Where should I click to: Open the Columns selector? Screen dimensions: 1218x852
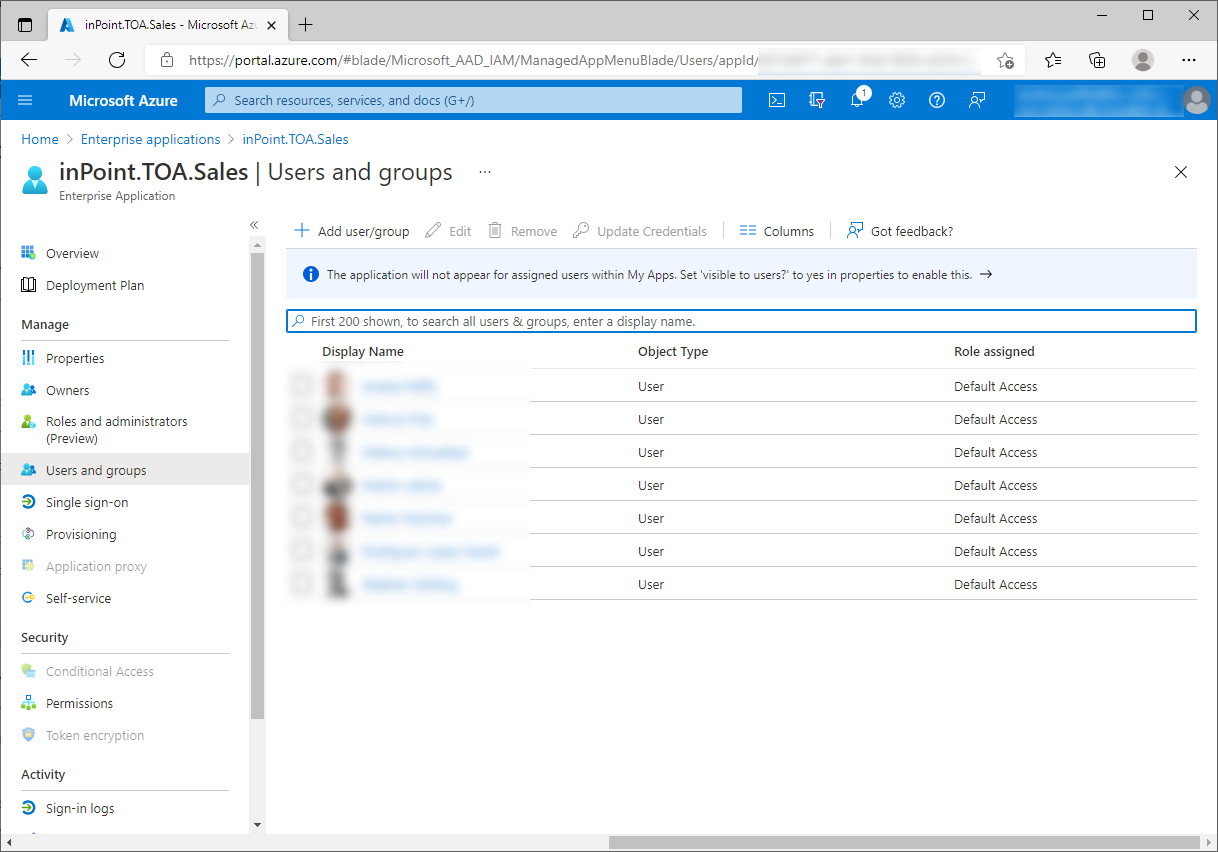(777, 230)
